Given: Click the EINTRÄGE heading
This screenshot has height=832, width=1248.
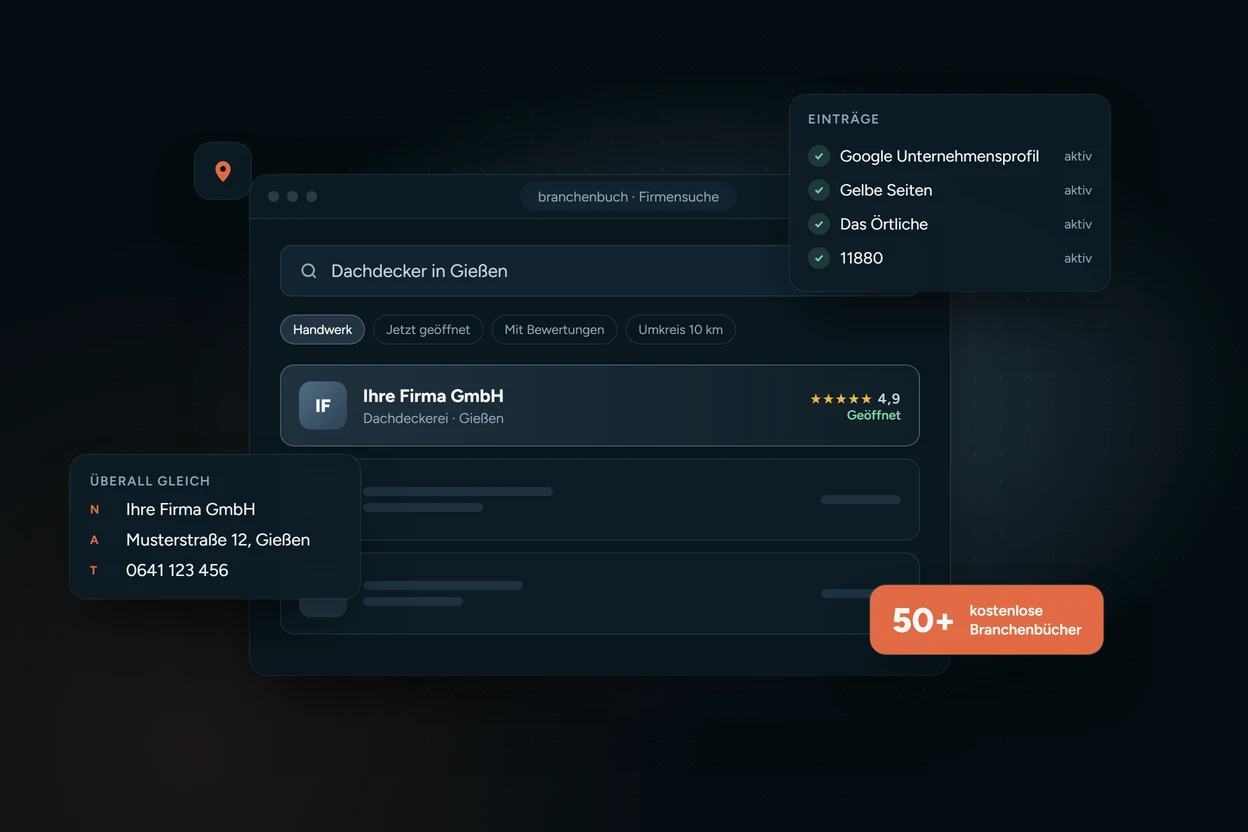Looking at the screenshot, I should [844, 119].
